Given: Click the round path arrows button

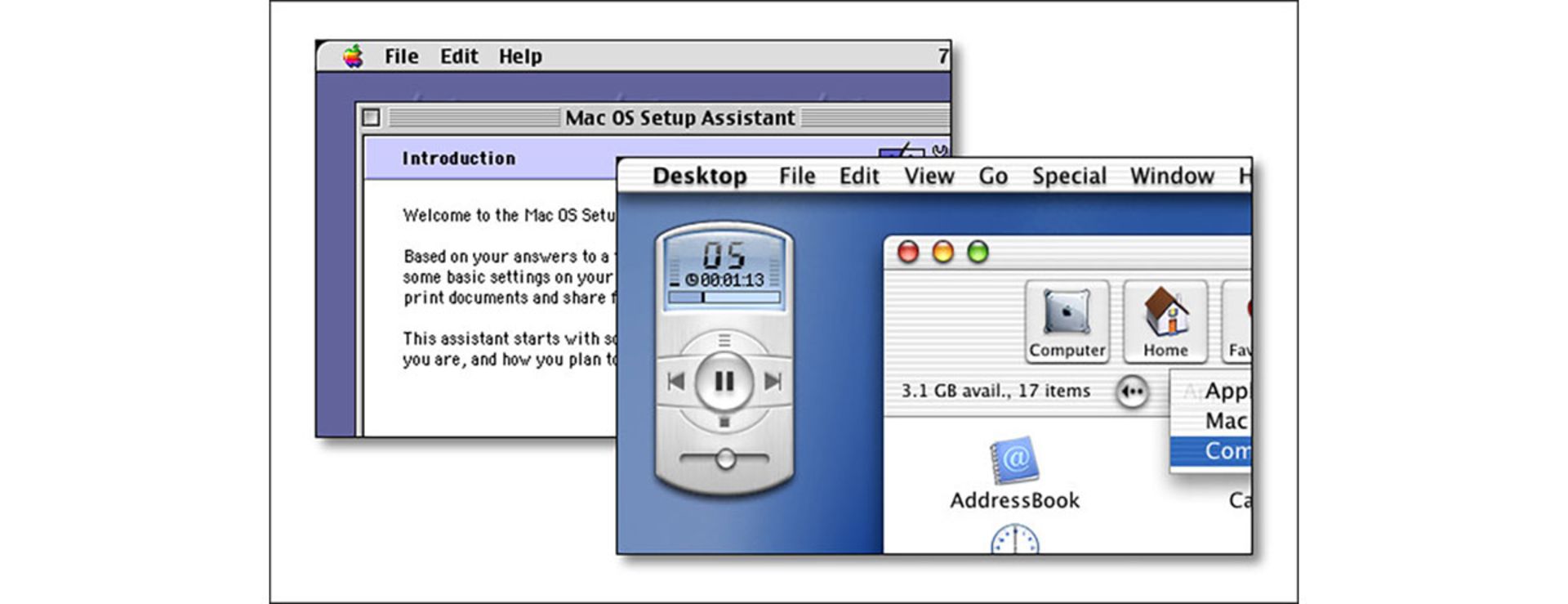Looking at the screenshot, I should (1132, 391).
